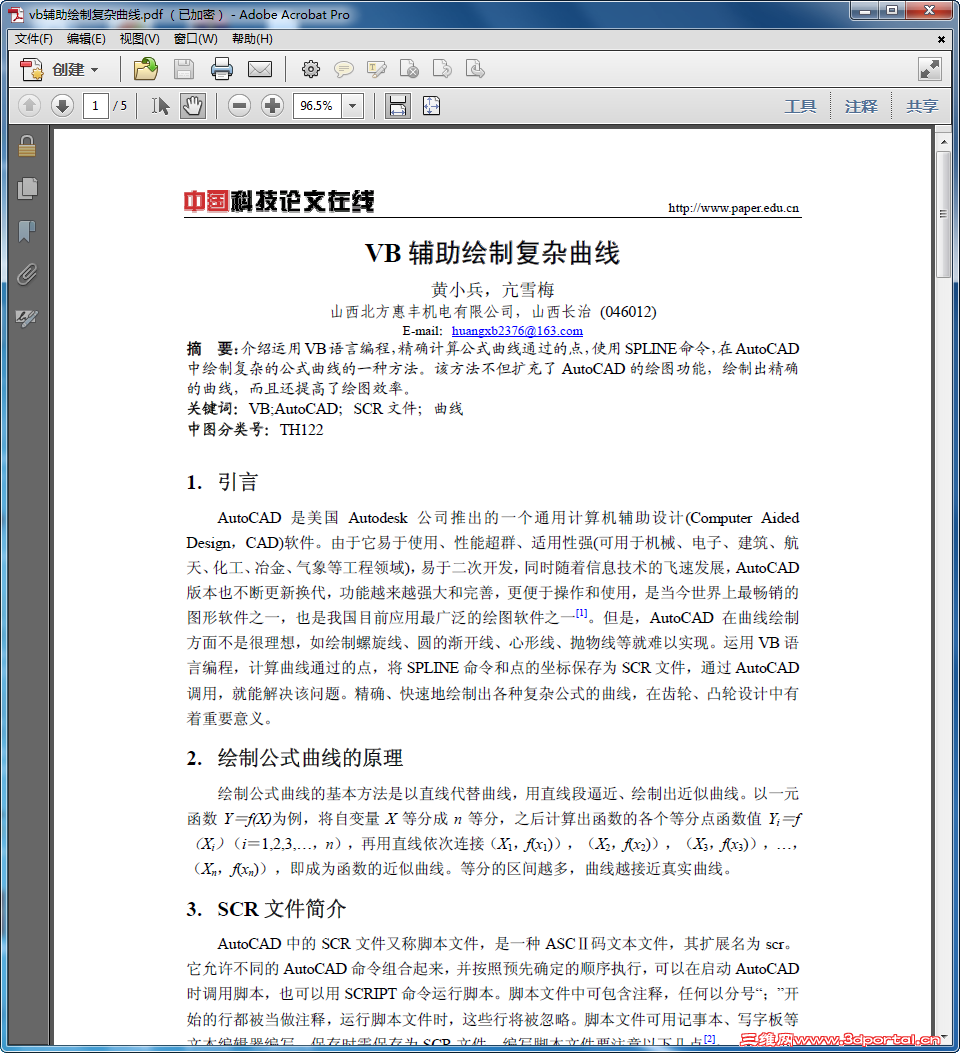Open the 工具 pane

pyautogui.click(x=800, y=106)
